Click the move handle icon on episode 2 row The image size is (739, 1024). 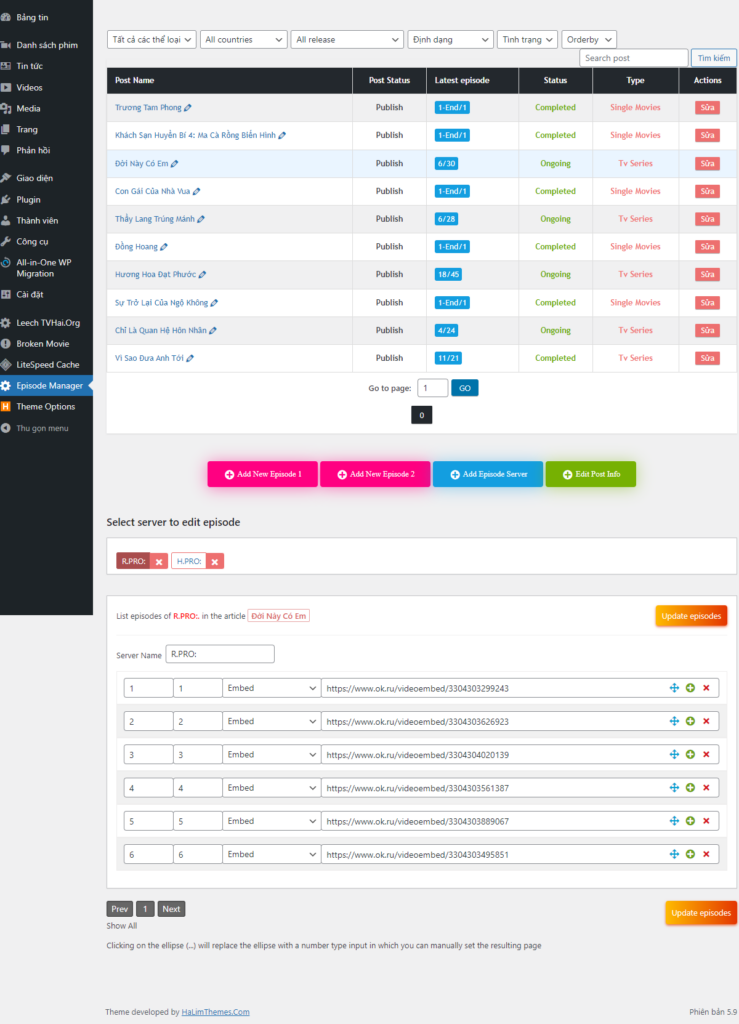674,722
